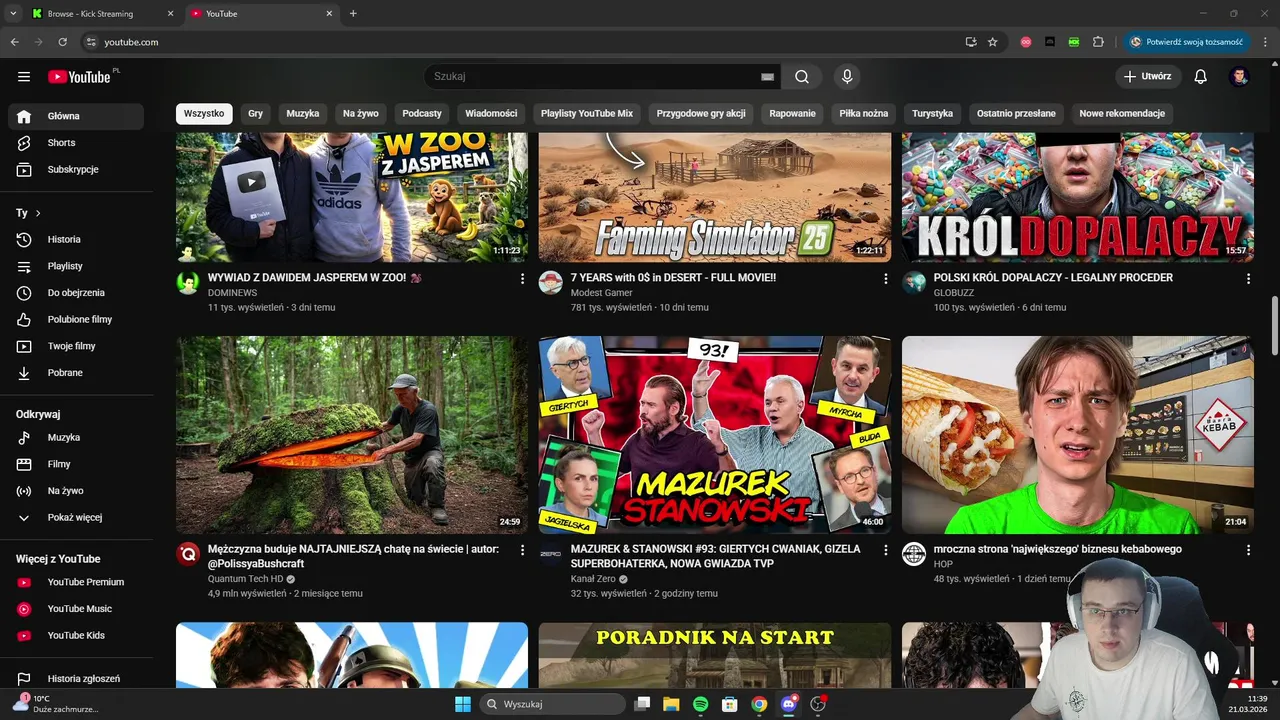
Task: Select the Piłka nożna filter chip
Action: coord(864,114)
